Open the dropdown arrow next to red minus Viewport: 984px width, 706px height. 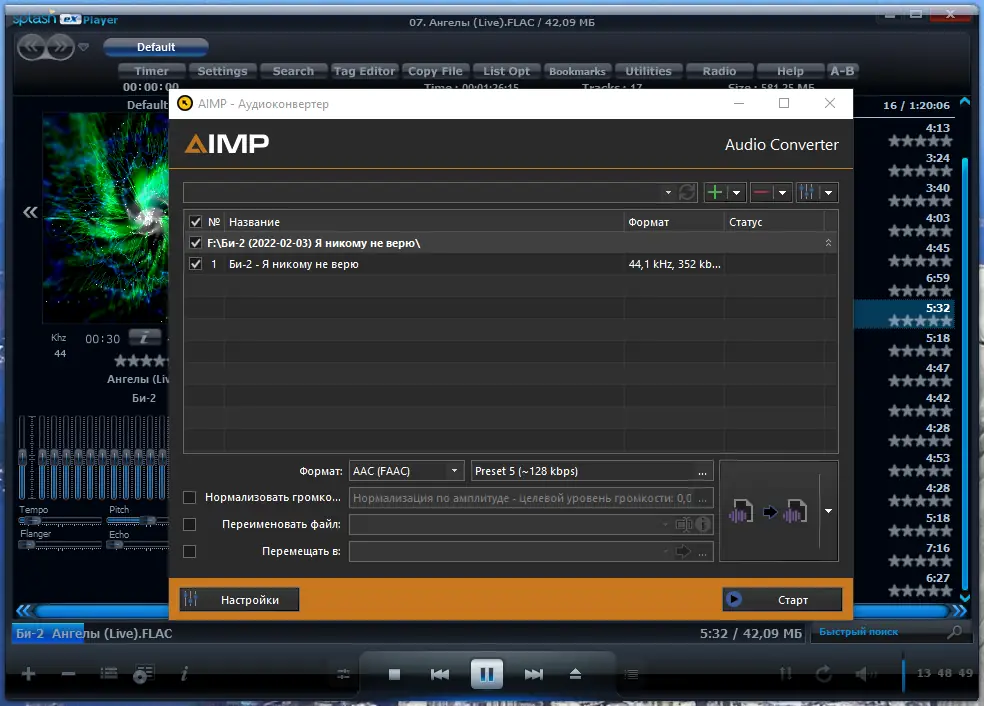click(782, 193)
